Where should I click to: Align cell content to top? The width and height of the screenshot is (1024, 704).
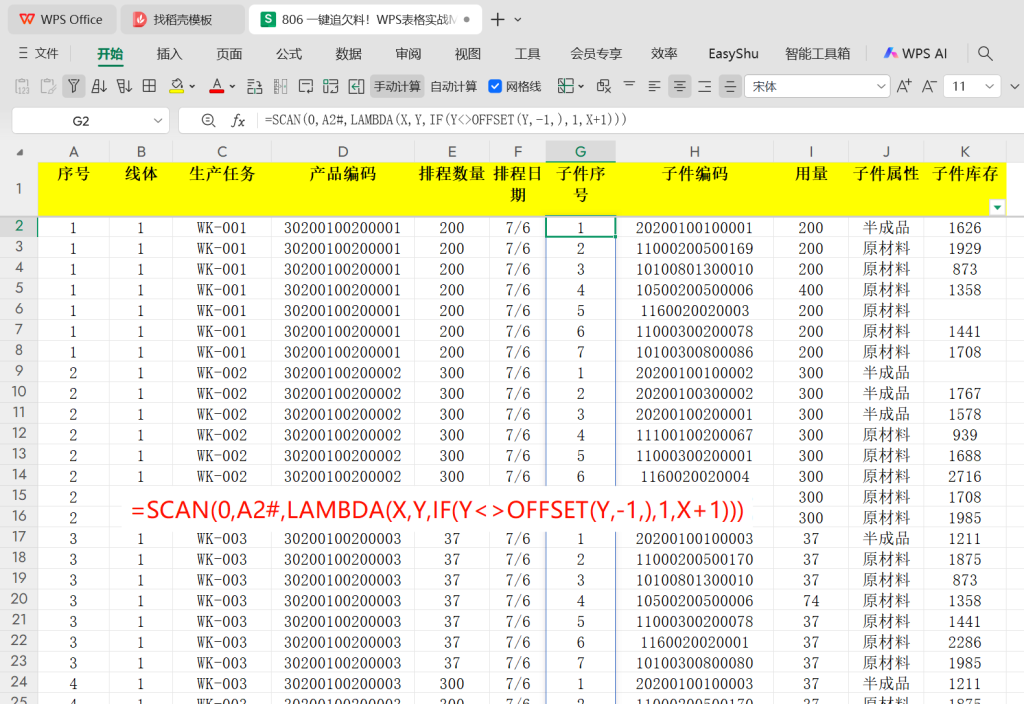click(x=630, y=85)
